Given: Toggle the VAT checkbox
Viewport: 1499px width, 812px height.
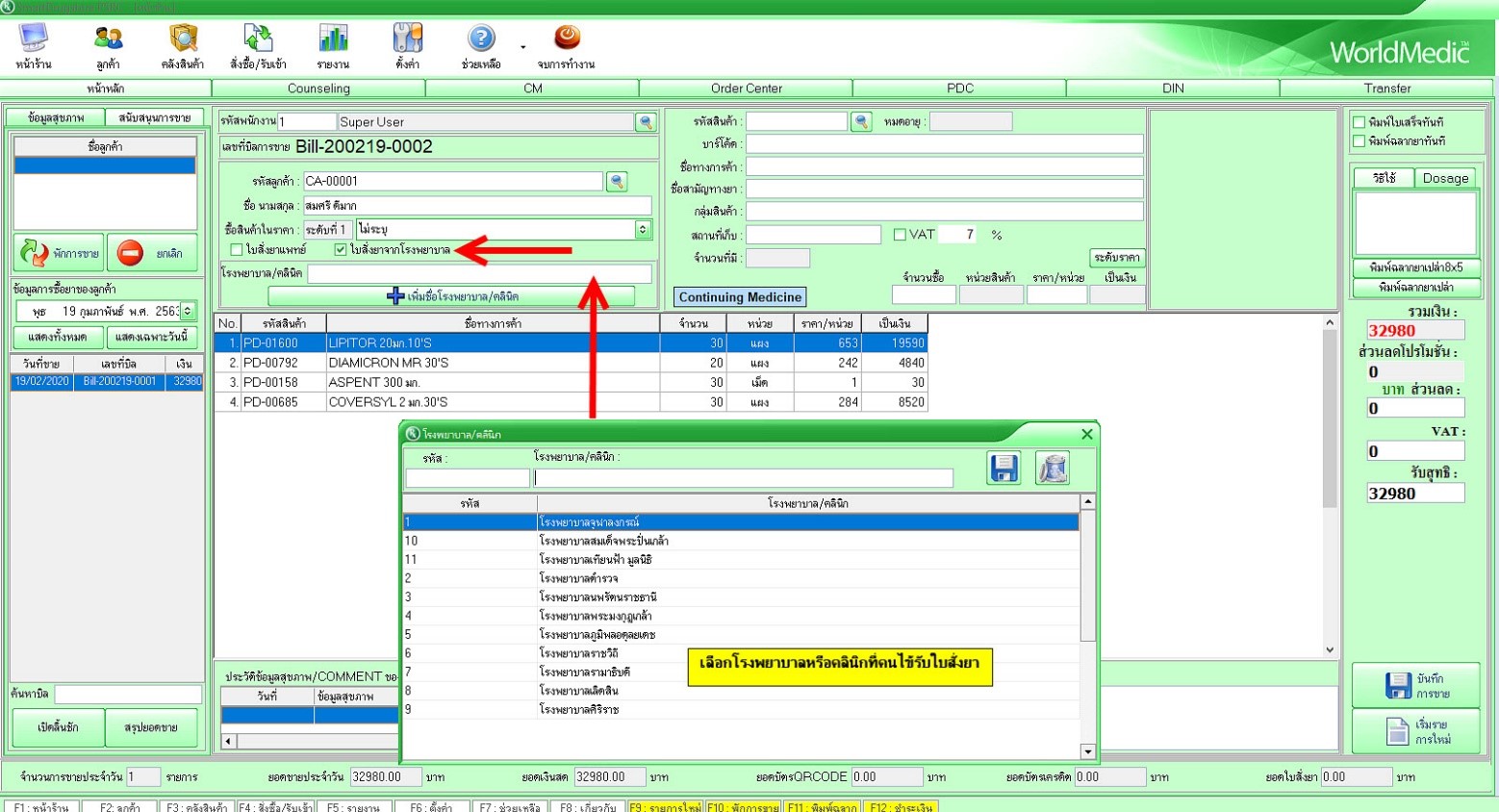Looking at the screenshot, I should (x=900, y=235).
